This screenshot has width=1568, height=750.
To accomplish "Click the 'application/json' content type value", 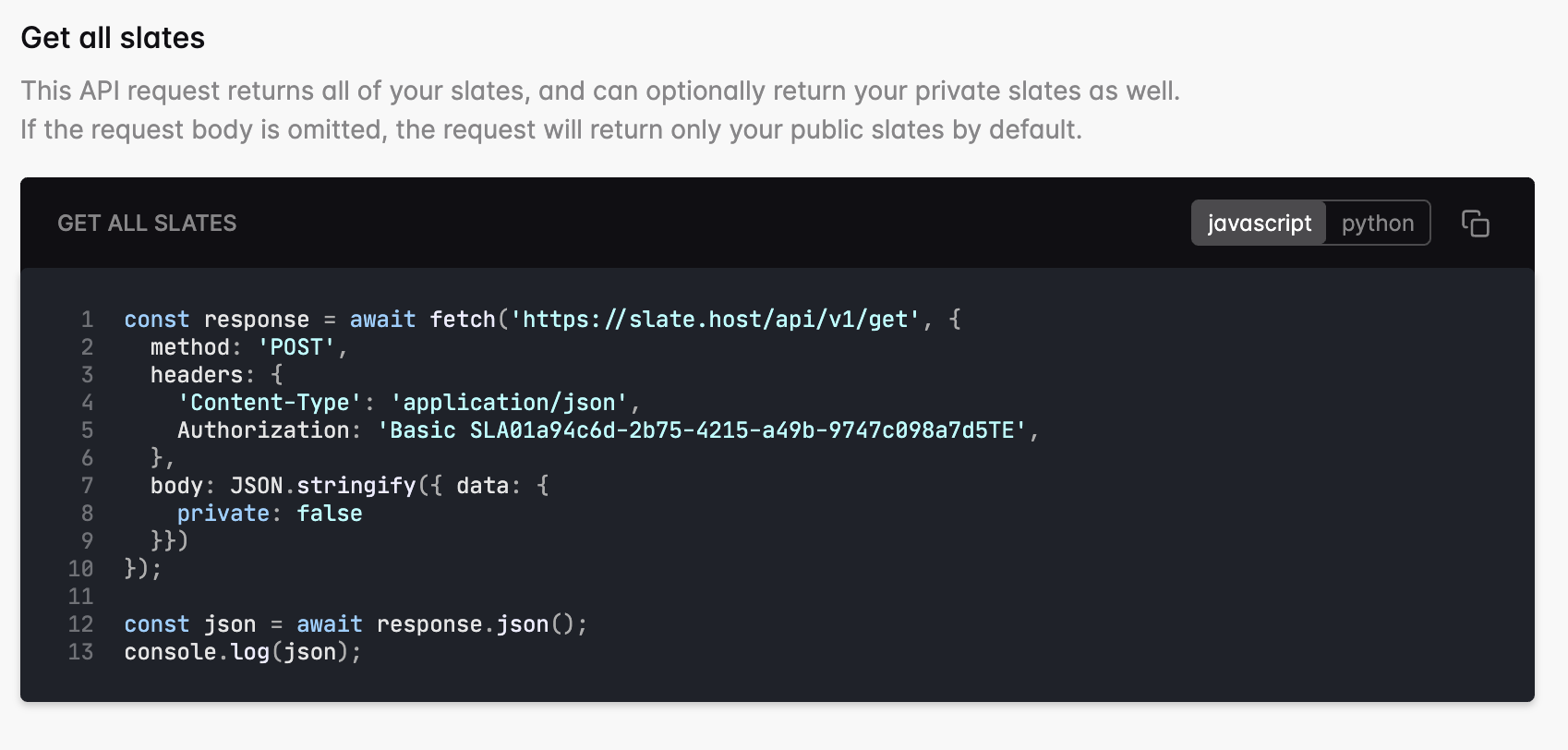I will pyautogui.click(x=509, y=403).
